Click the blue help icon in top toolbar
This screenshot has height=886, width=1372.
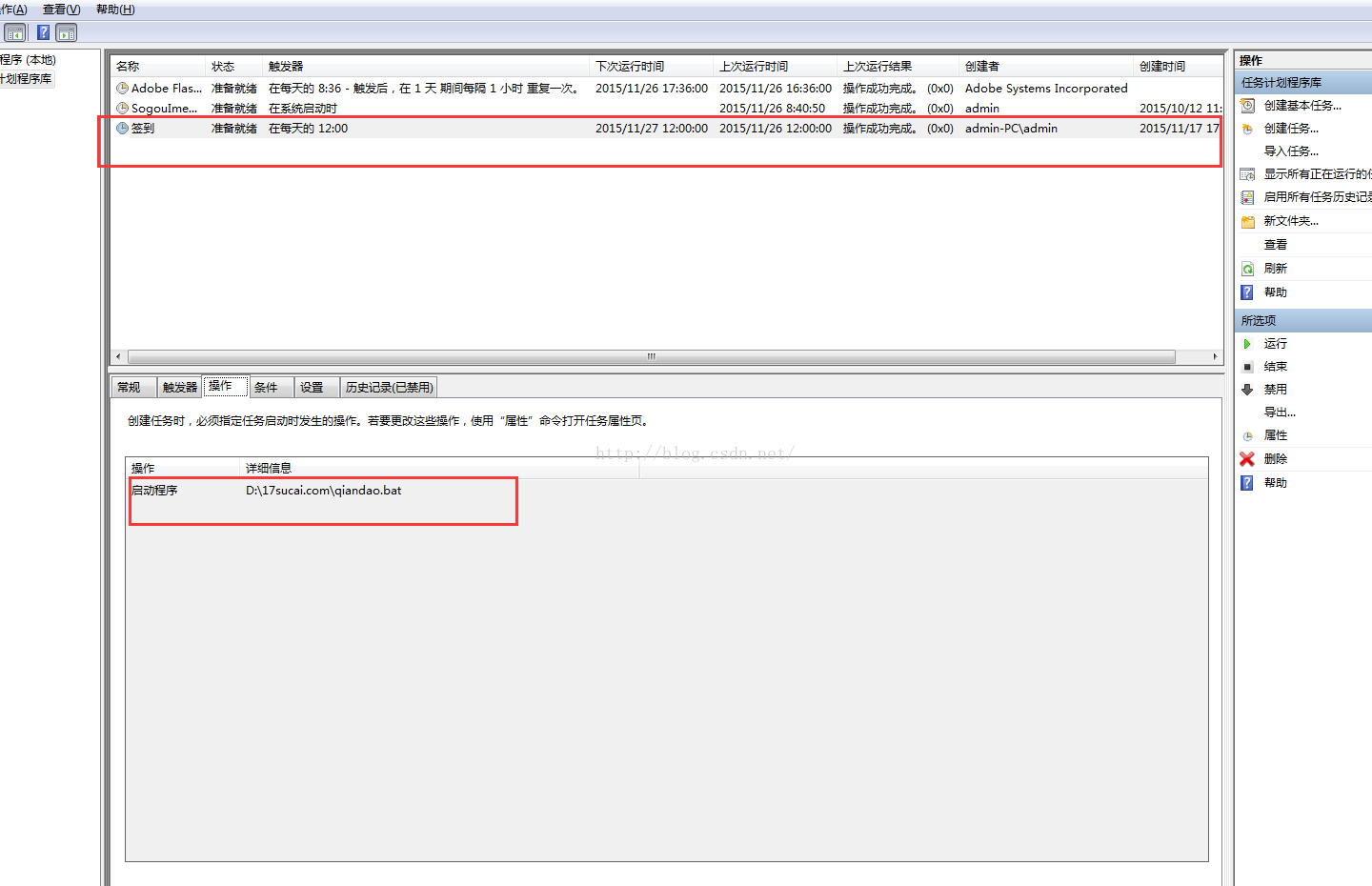(x=43, y=32)
